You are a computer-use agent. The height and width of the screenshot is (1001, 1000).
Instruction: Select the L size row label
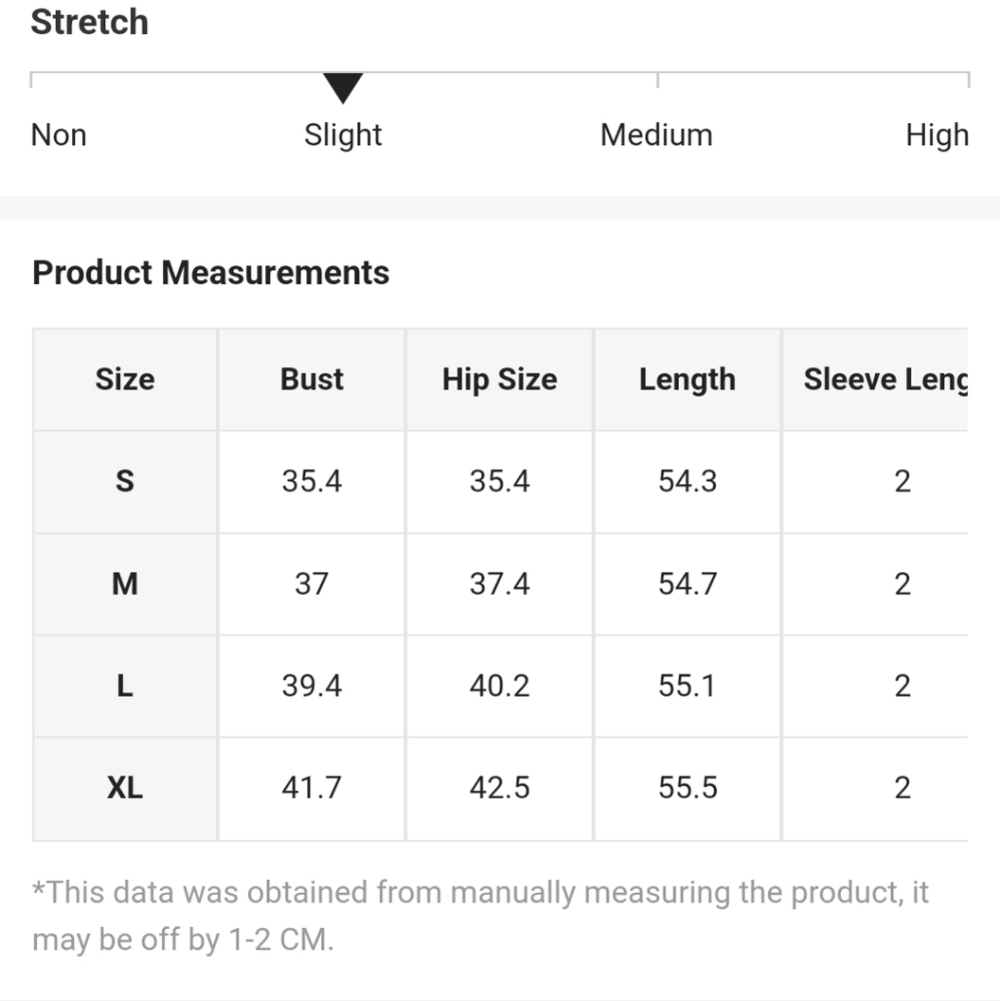(125, 686)
